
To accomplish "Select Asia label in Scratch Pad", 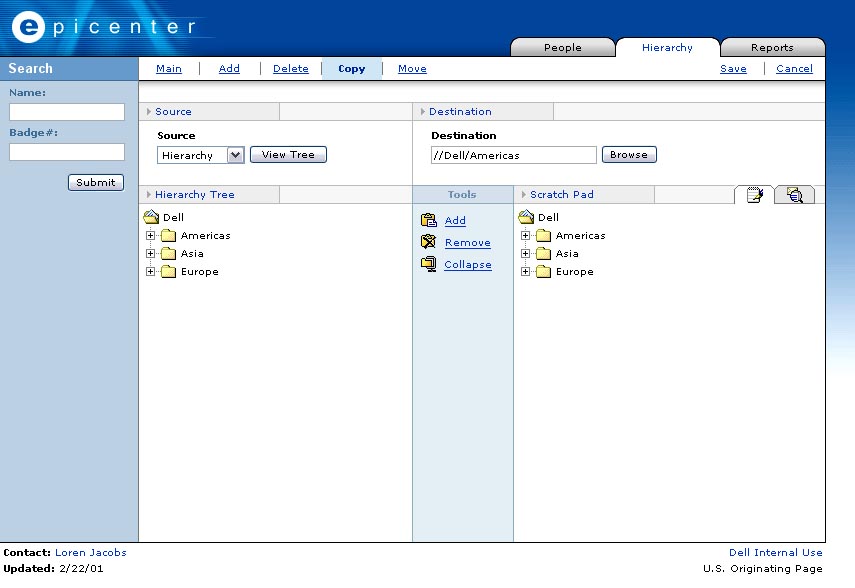I will (x=567, y=254).
